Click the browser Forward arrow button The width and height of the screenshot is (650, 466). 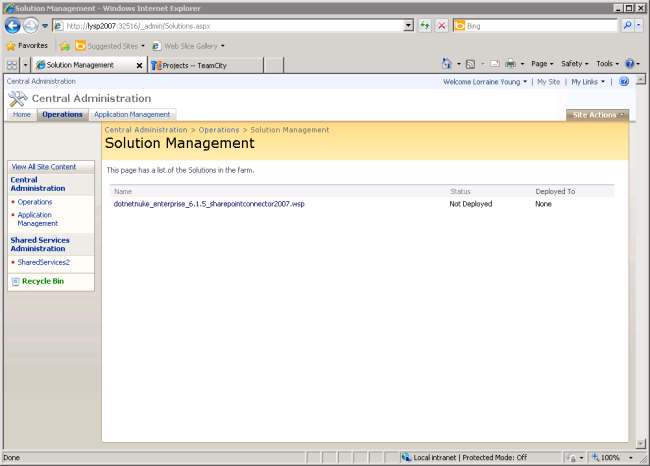click(x=30, y=26)
